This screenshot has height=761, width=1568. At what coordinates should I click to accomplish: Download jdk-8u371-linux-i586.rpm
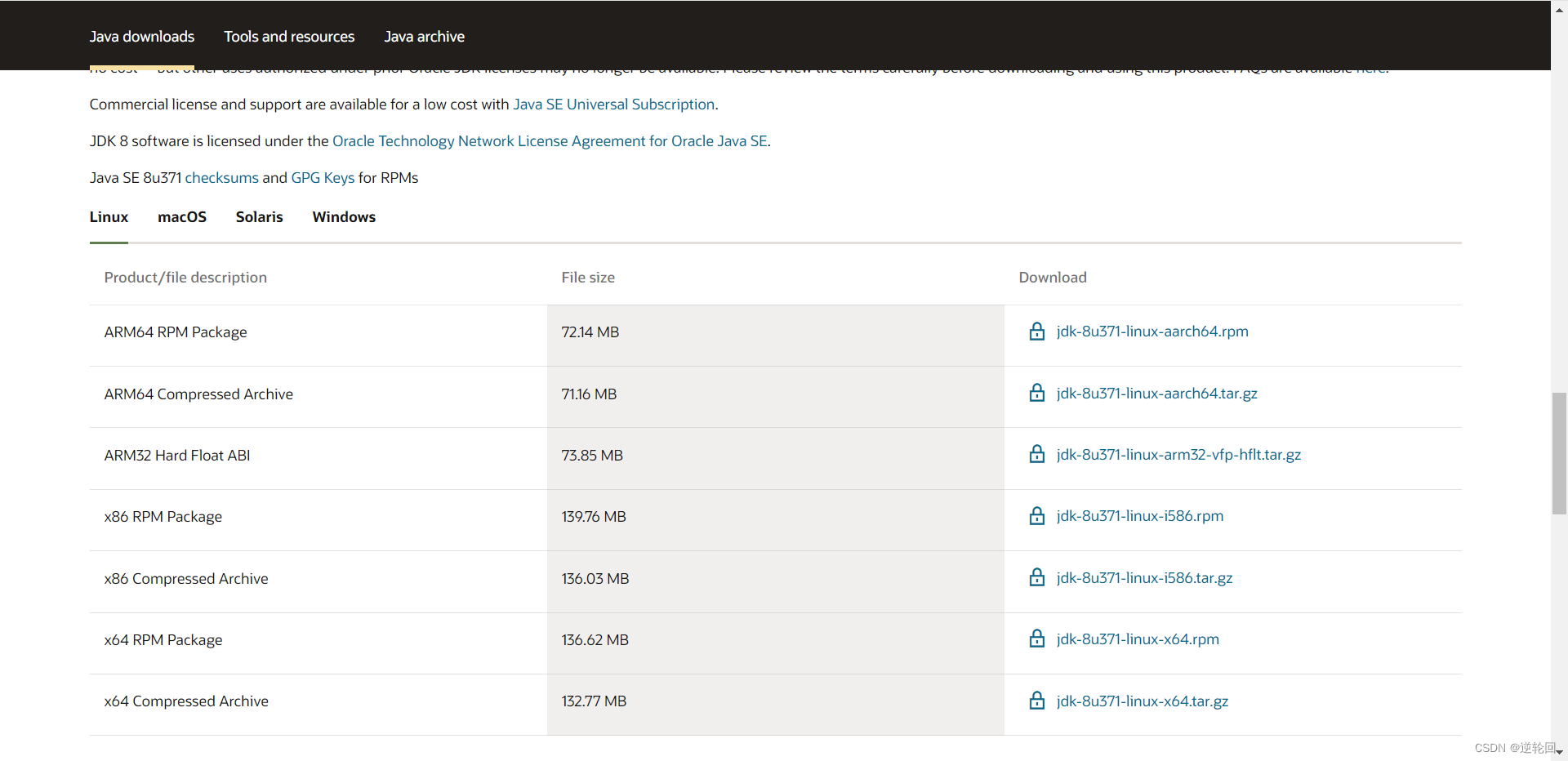[x=1140, y=516]
